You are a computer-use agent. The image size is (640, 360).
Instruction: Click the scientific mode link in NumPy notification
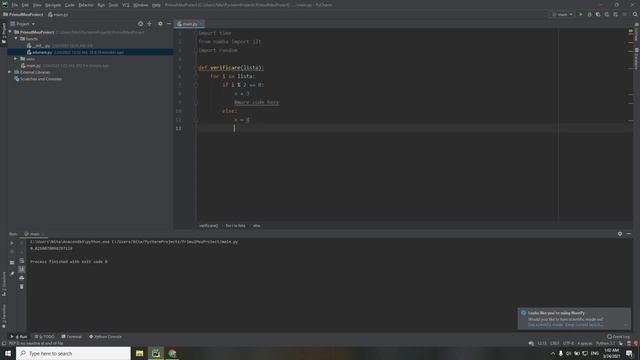(545, 325)
